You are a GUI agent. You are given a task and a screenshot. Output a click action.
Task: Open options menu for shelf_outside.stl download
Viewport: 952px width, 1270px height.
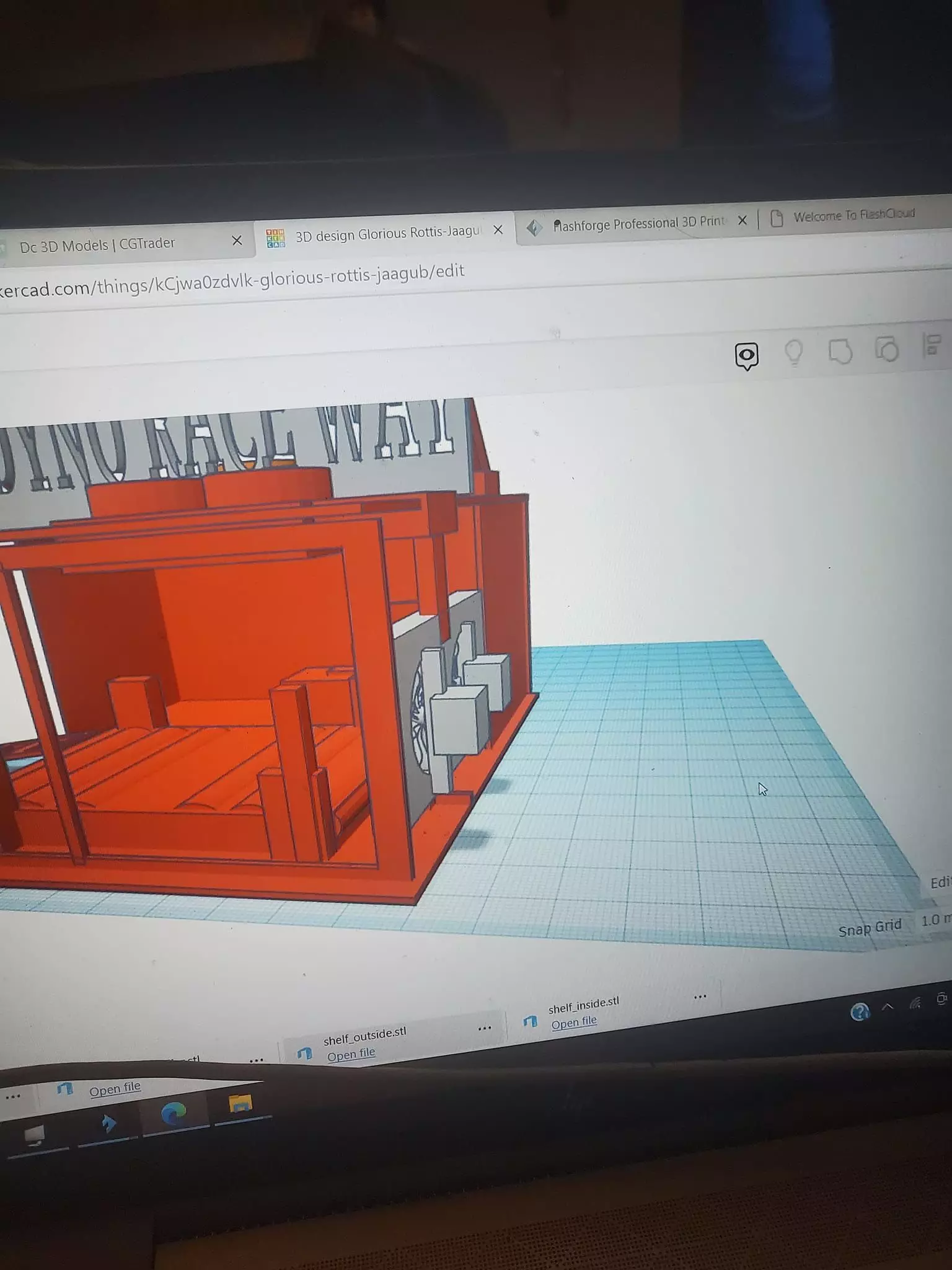point(485,1028)
